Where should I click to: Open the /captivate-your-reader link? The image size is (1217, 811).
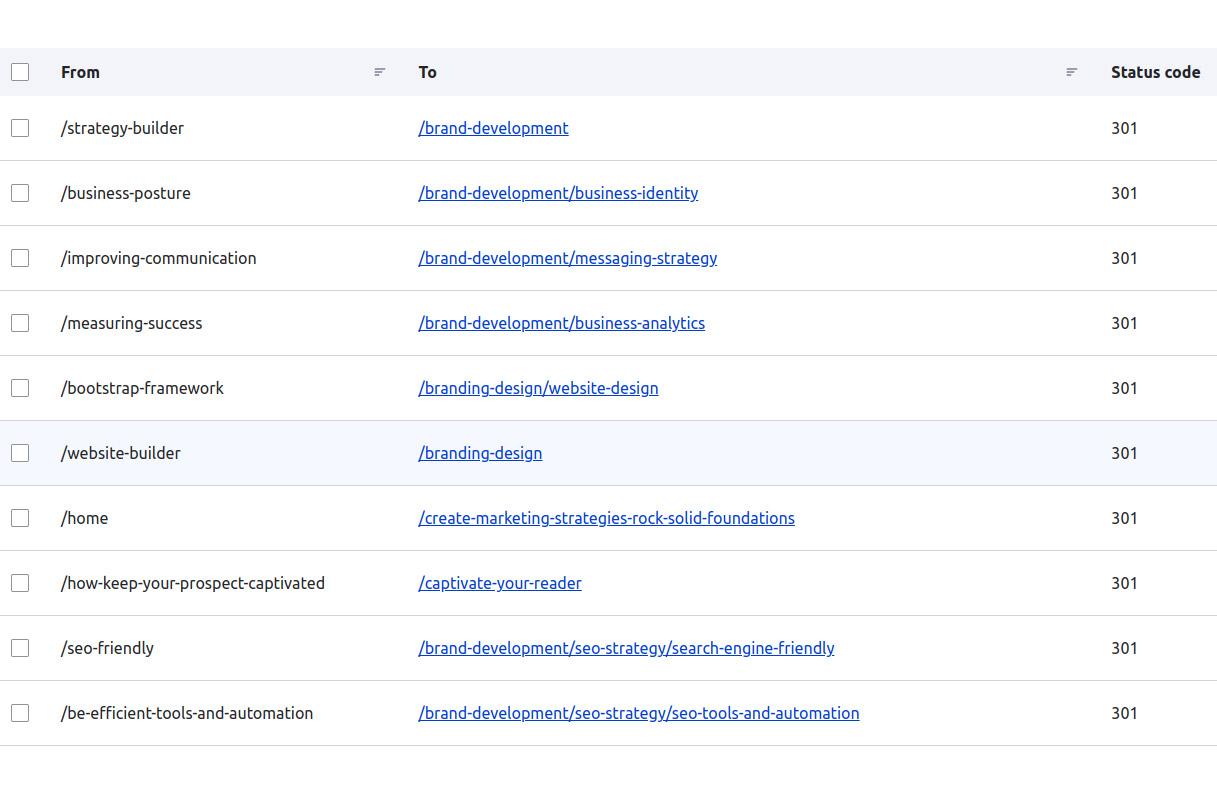point(499,582)
